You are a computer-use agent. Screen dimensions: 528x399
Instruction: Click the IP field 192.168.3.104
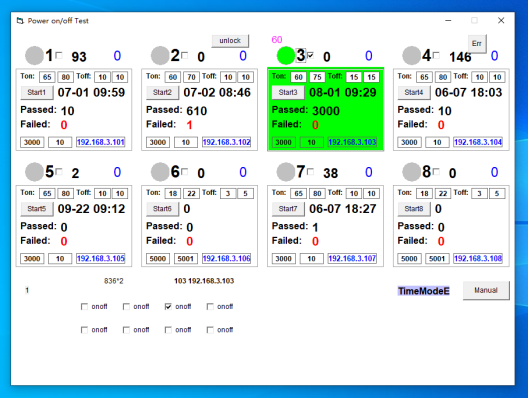(478, 142)
